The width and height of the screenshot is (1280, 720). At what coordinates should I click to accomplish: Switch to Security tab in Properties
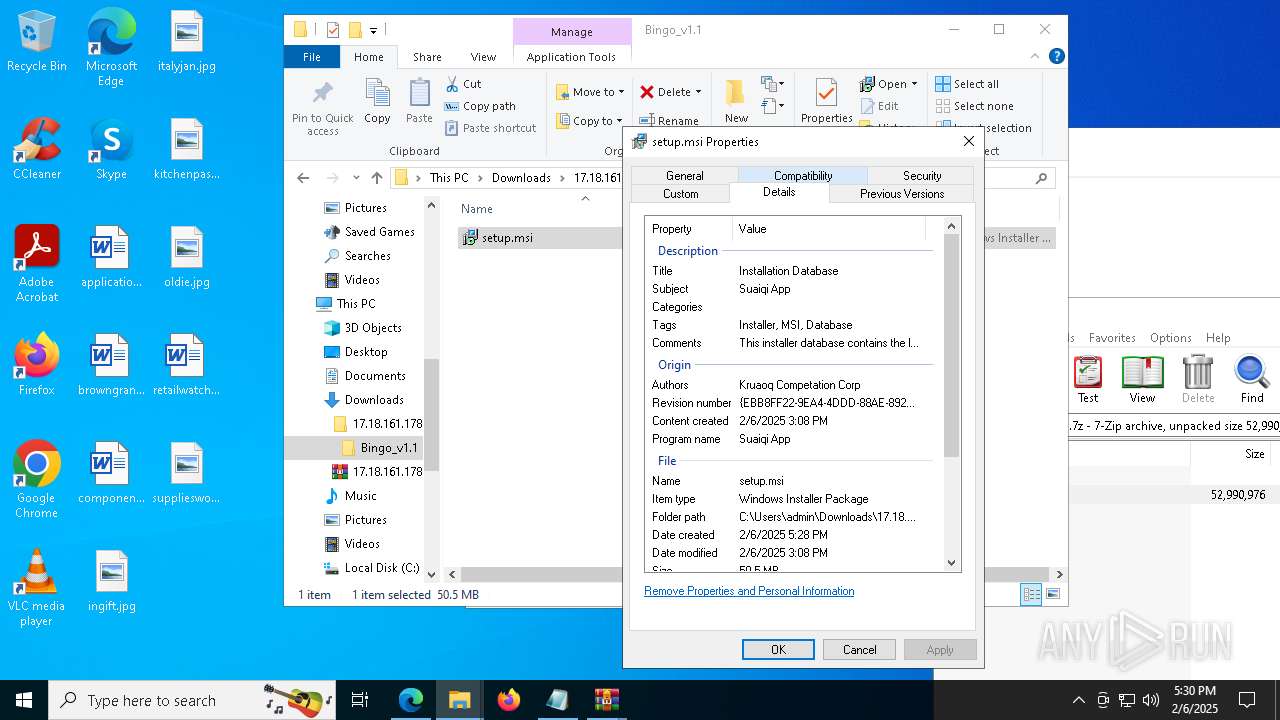tap(922, 175)
